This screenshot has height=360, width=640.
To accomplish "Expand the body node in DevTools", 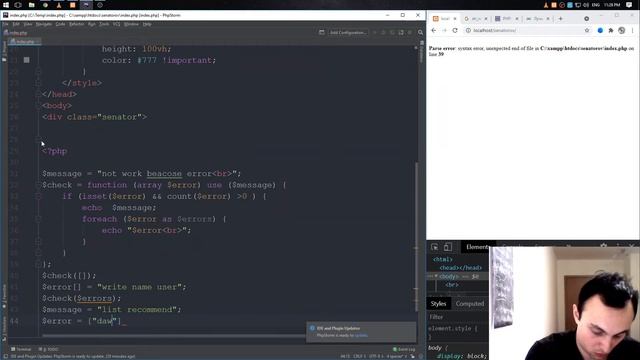I will point(436,276).
